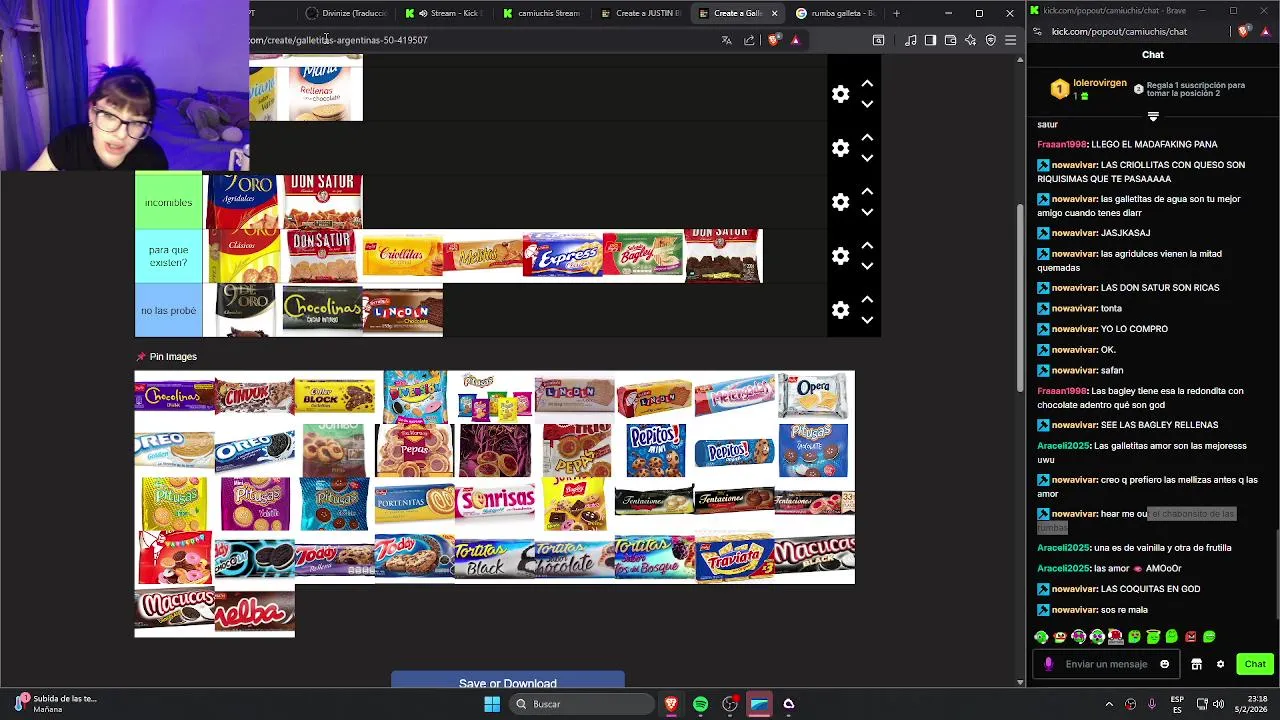
Task: Move the no las probé row up
Action: (x=867, y=300)
